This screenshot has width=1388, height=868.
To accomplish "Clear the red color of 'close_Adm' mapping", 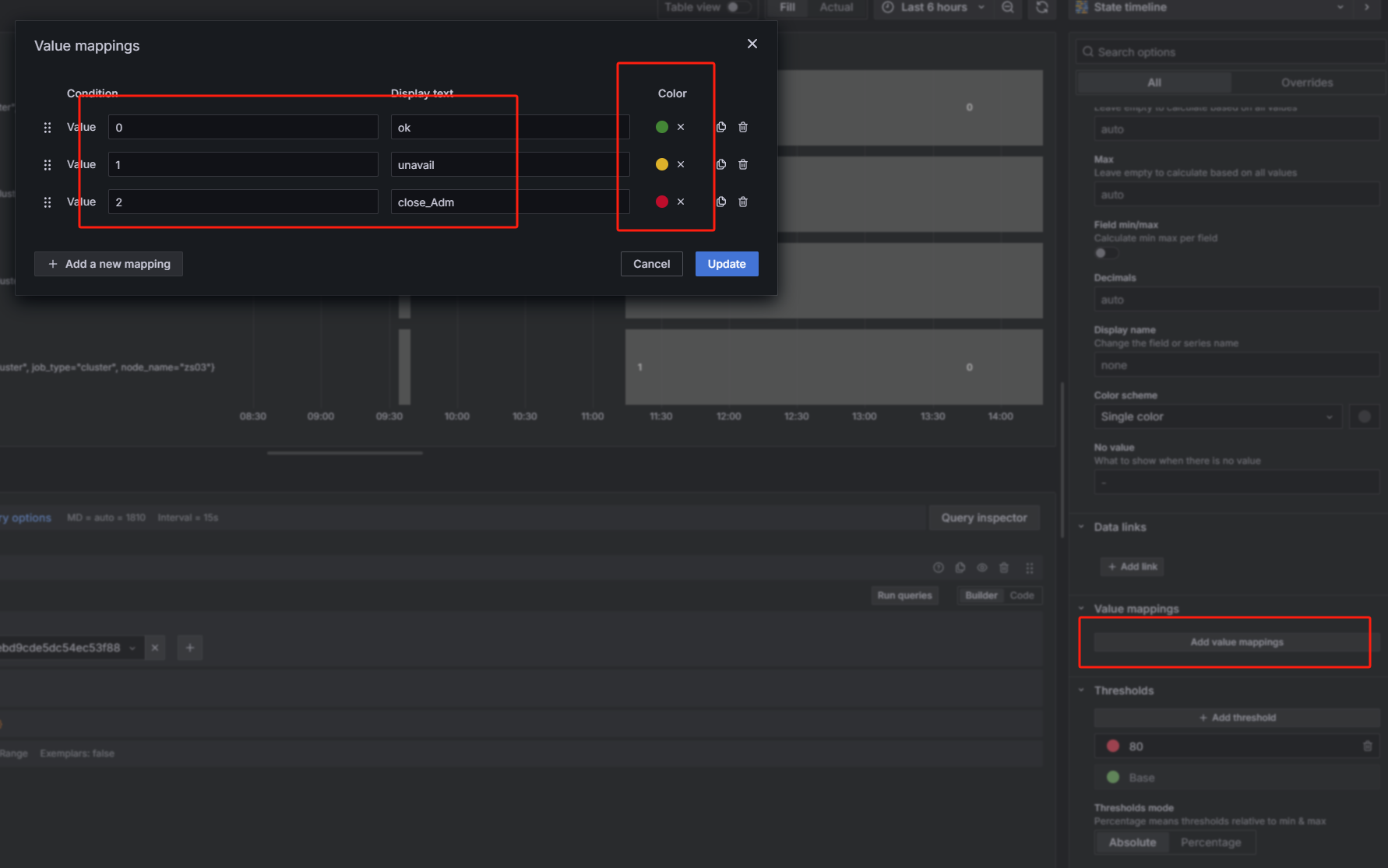I will click(x=681, y=202).
